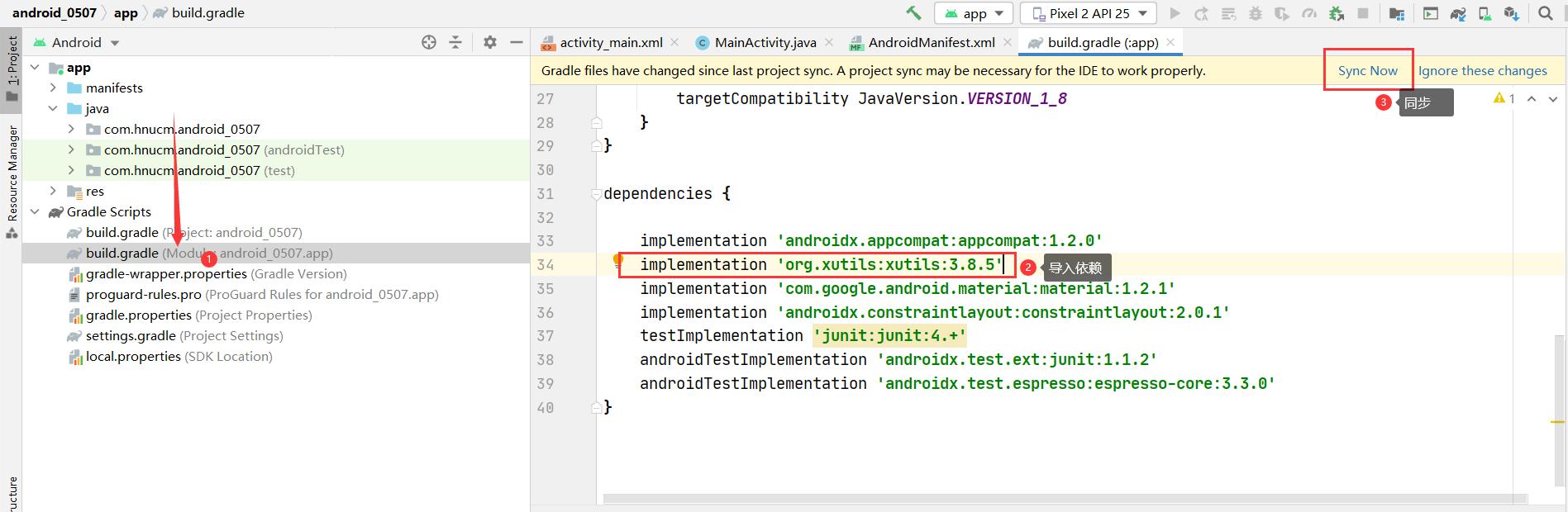Select build.gradle (Project: android_0507) file
Screen dimensions: 1568x512
coord(276,232)
